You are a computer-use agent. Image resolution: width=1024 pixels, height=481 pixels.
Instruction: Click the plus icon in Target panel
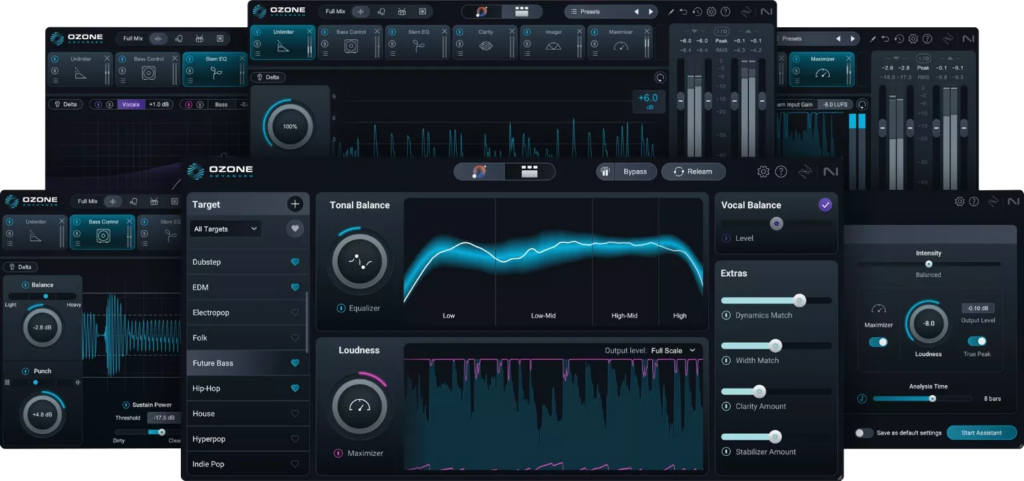tap(295, 204)
